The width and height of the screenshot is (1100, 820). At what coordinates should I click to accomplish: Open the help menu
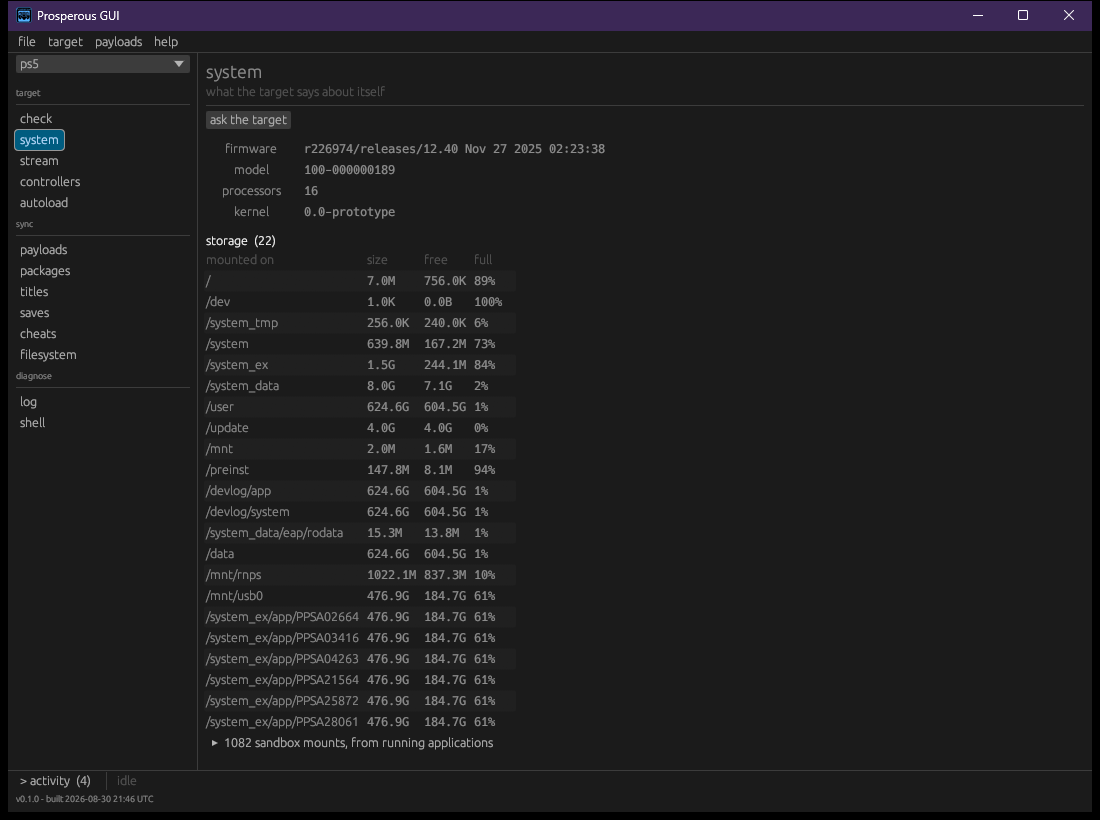(x=166, y=41)
